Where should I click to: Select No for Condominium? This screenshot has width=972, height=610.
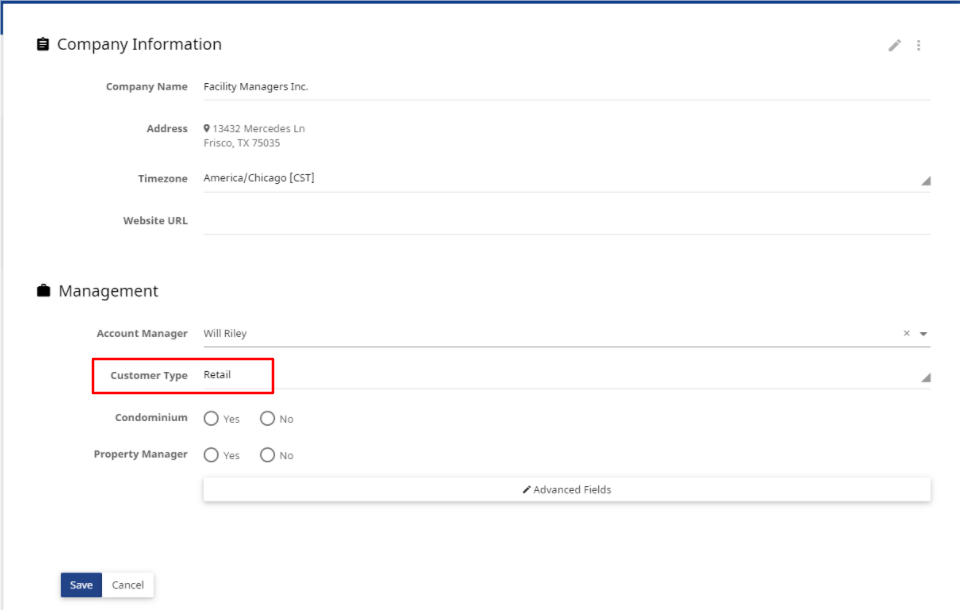point(267,418)
